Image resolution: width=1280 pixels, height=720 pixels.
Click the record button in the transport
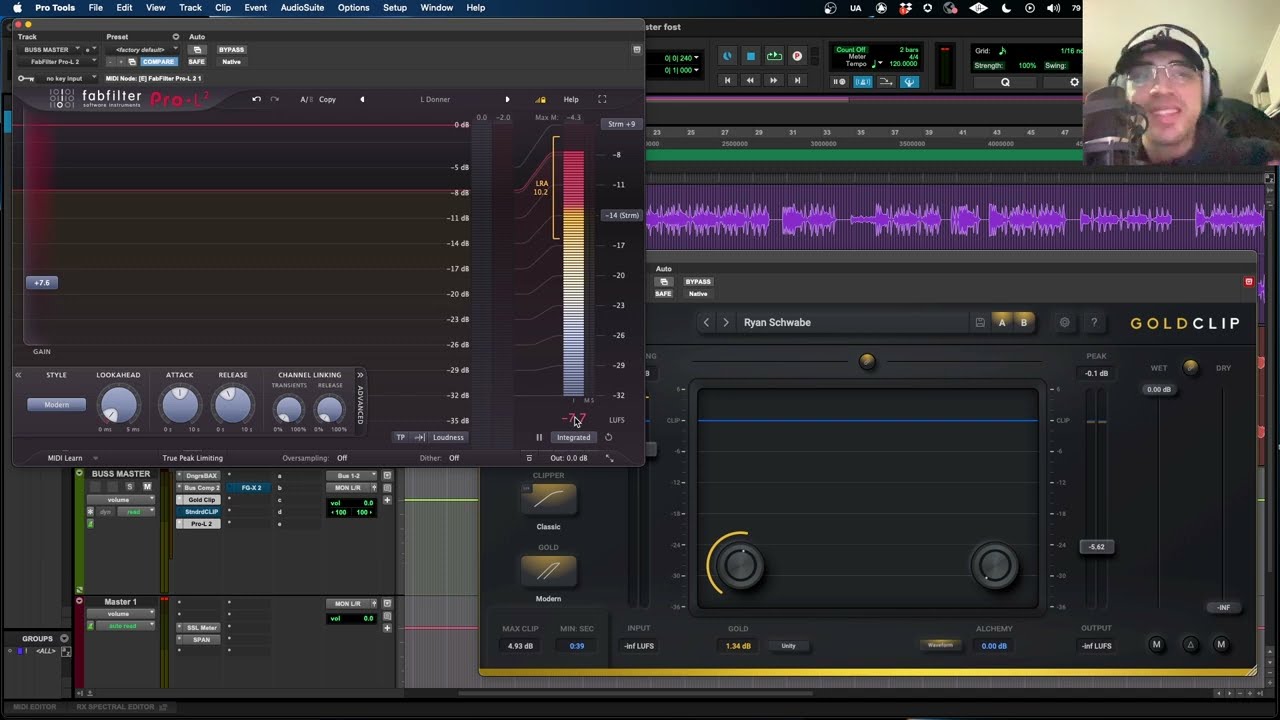click(x=797, y=57)
